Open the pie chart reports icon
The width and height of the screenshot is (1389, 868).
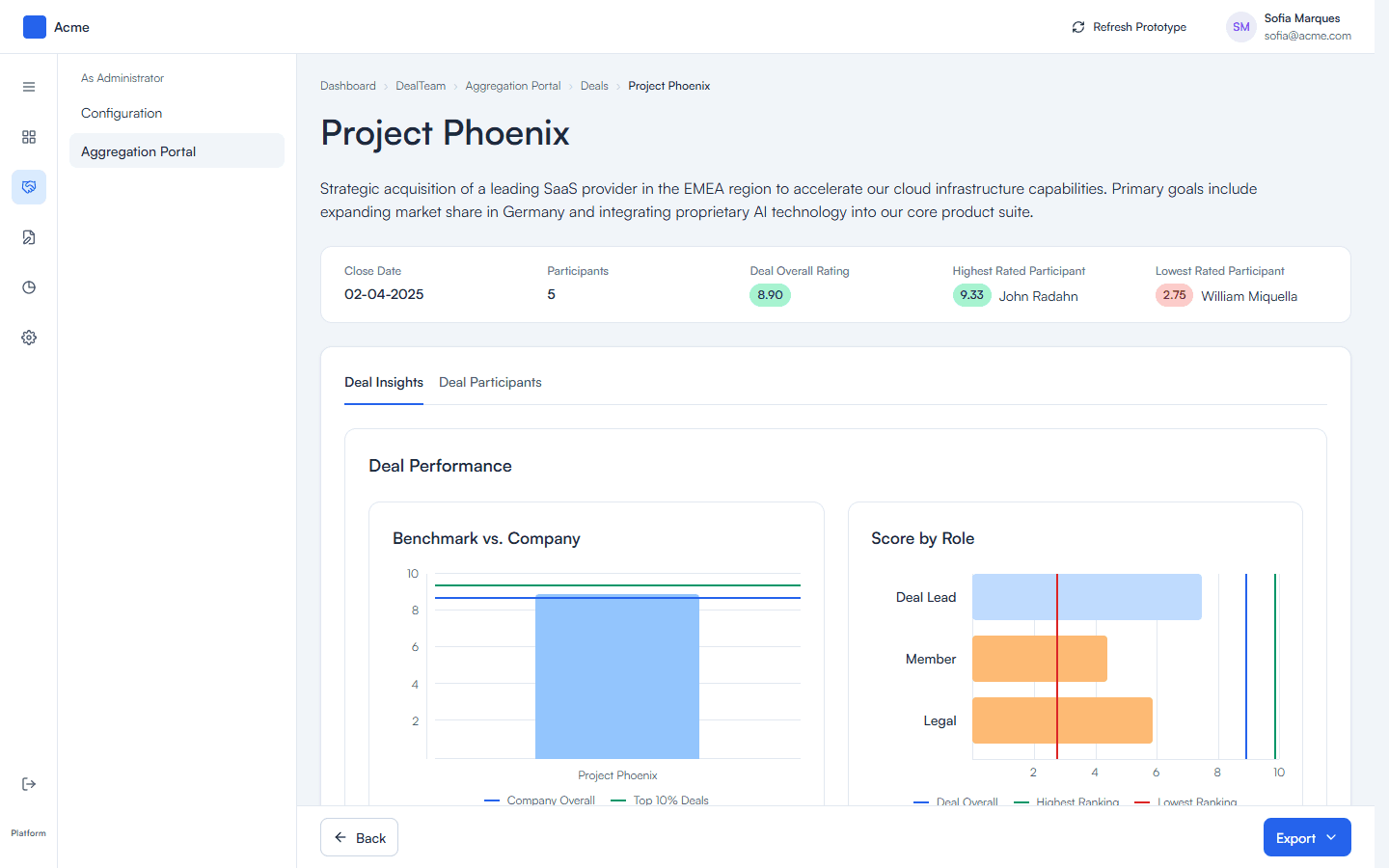[x=29, y=287]
